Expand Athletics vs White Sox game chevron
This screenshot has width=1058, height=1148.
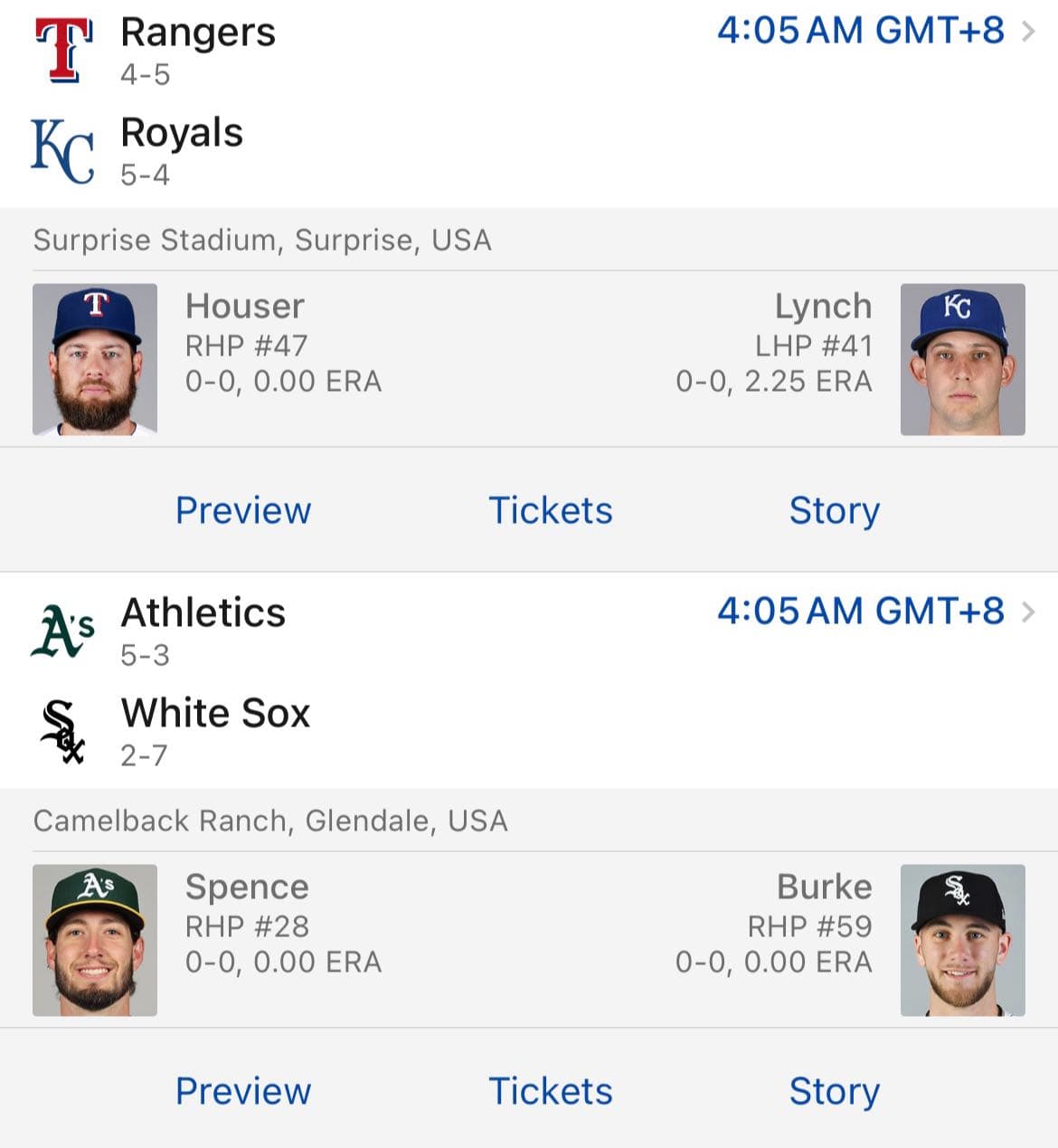pyautogui.click(x=1028, y=612)
